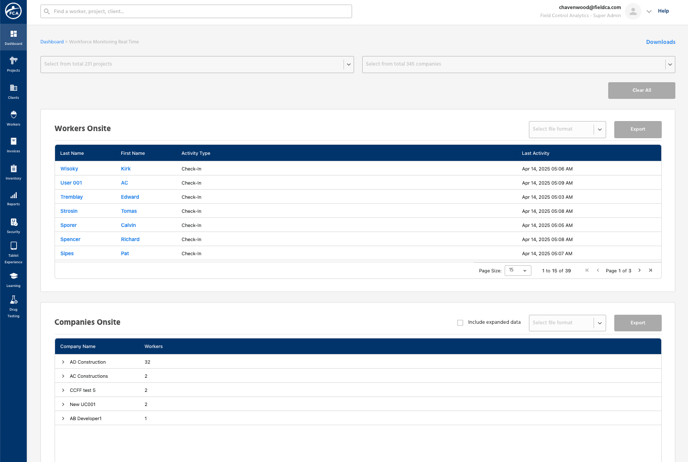Open the account menu chevron

coord(649,11)
